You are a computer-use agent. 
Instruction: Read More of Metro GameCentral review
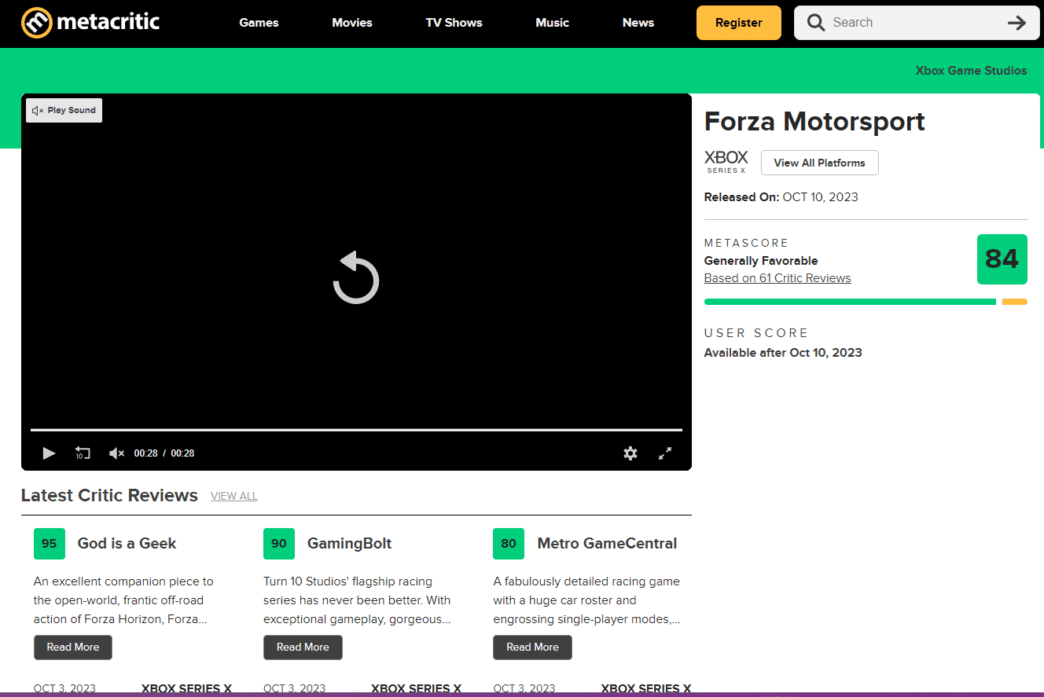(x=533, y=647)
